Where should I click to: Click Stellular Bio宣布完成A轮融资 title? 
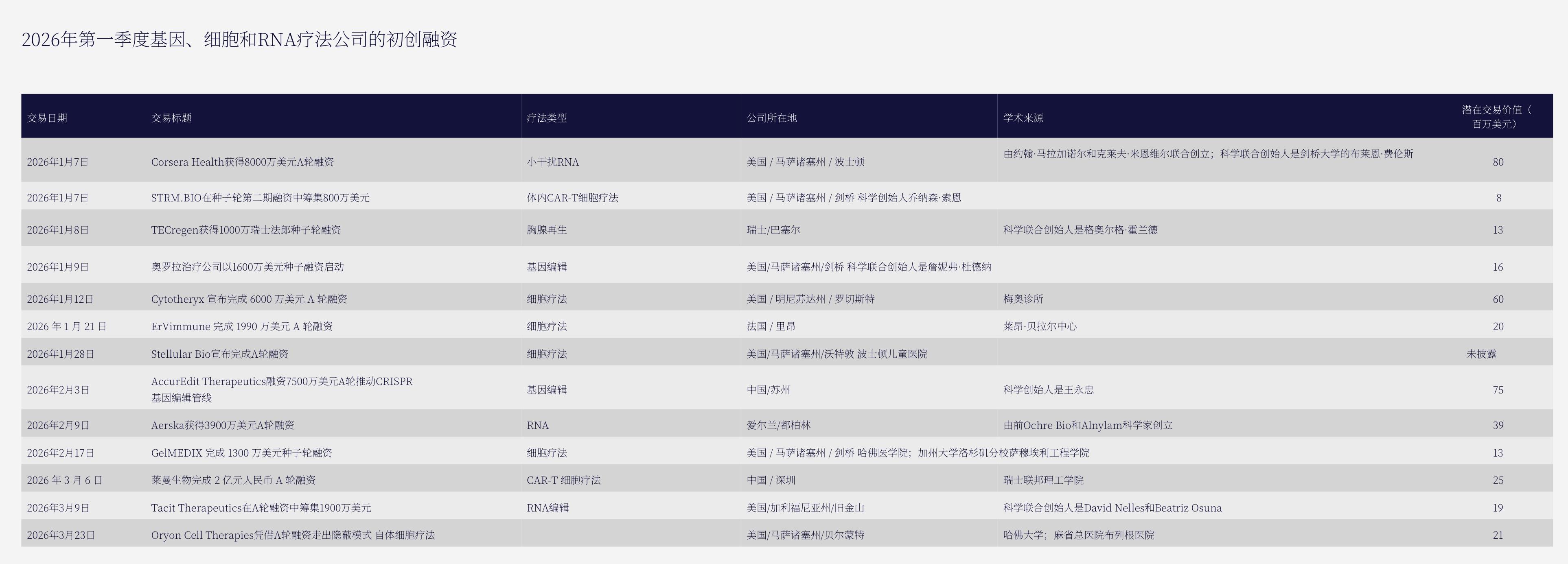point(219,354)
